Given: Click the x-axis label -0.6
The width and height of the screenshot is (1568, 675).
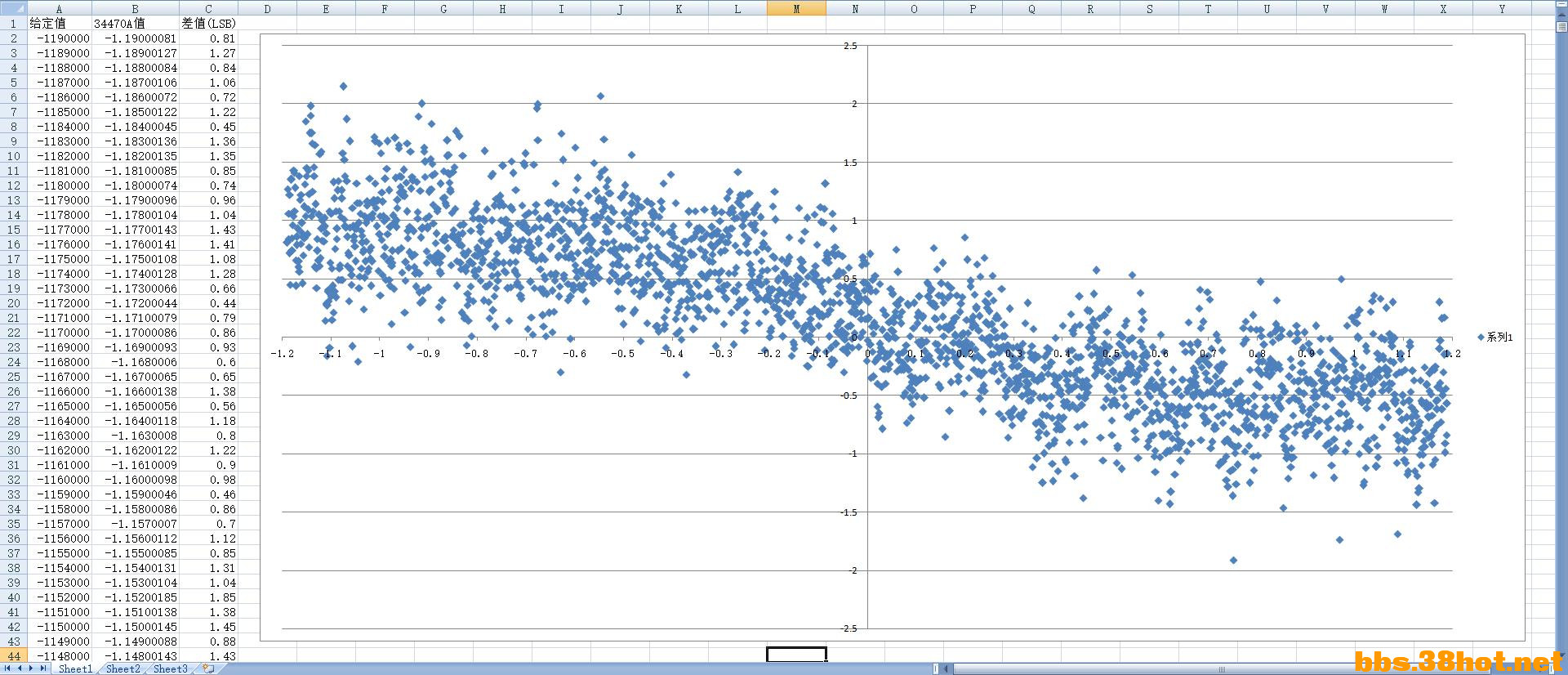Looking at the screenshot, I should click(574, 354).
